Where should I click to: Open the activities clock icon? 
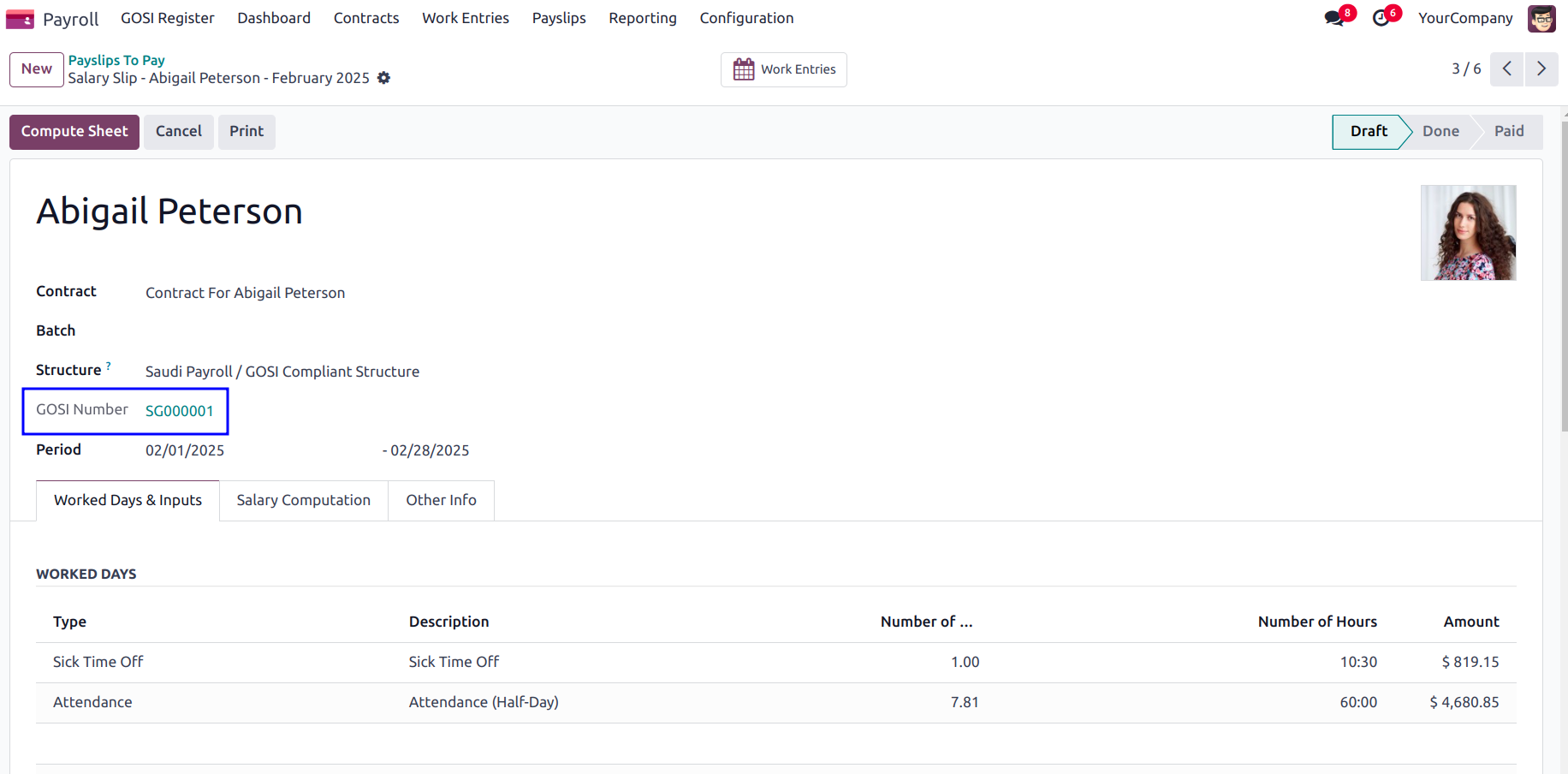[x=1381, y=18]
